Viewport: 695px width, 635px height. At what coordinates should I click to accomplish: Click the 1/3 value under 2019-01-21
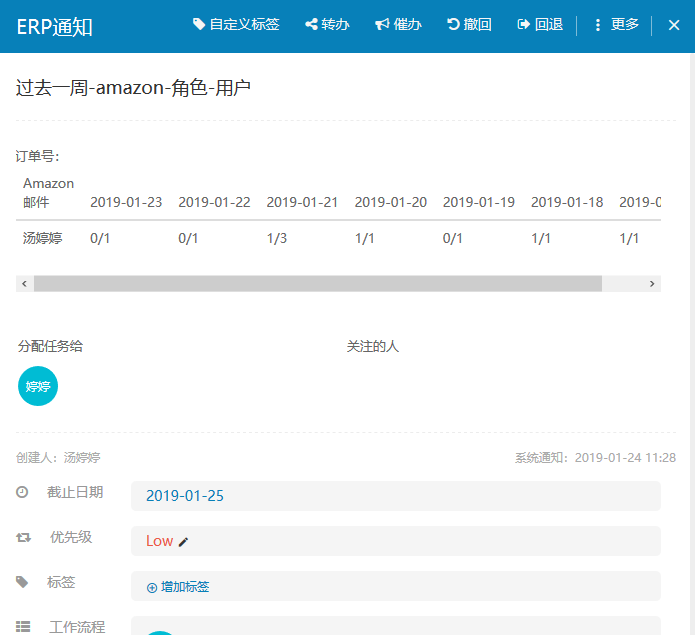click(277, 238)
